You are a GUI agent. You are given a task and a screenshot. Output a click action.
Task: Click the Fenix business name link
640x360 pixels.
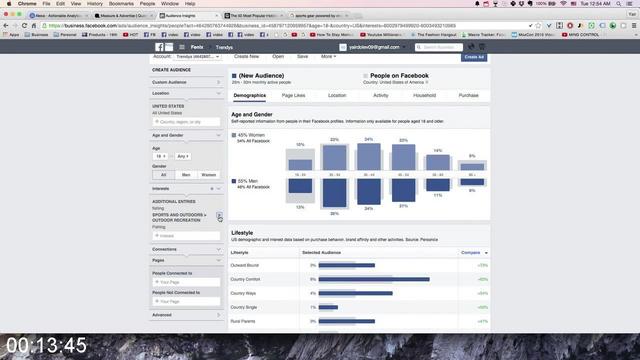pyautogui.click(x=197, y=47)
